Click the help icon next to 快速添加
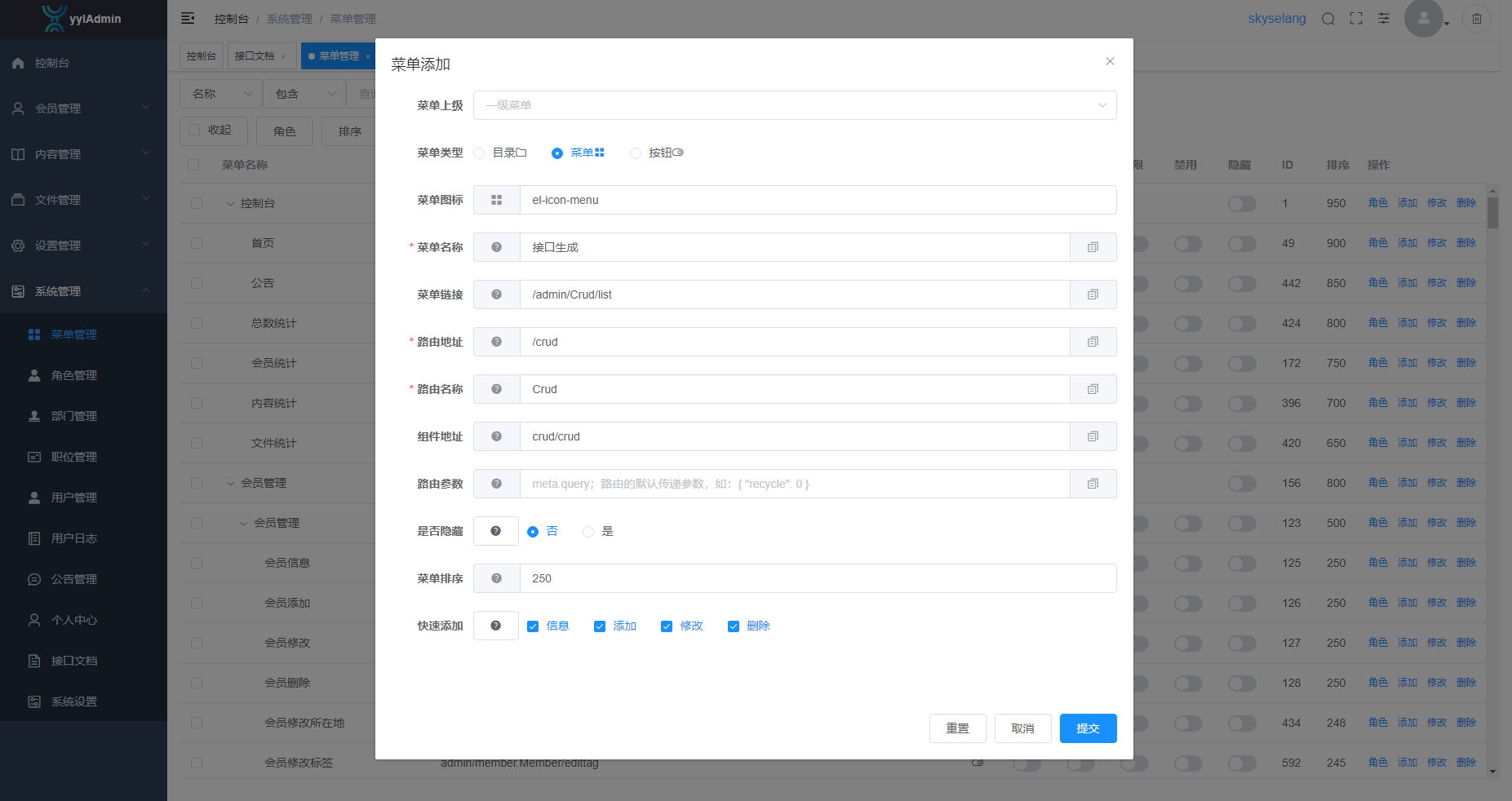Screen dimensions: 1512x801 click(x=495, y=626)
